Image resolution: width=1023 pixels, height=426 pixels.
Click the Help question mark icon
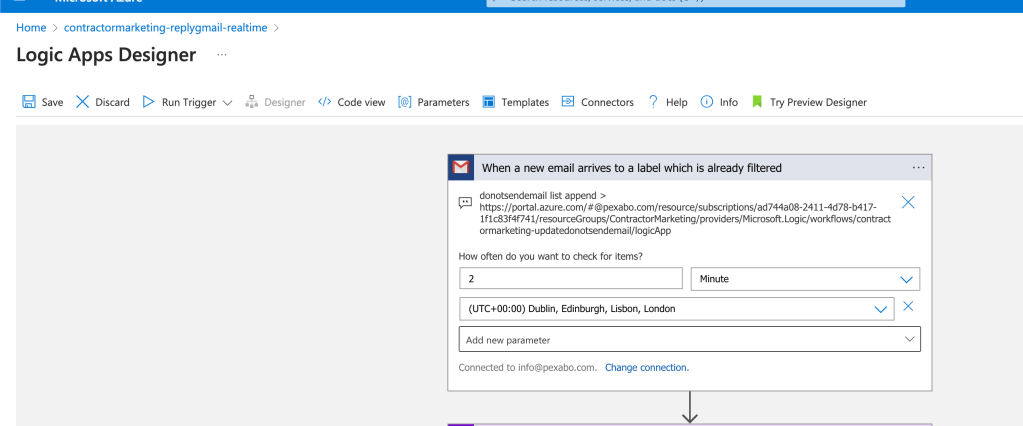pos(653,102)
